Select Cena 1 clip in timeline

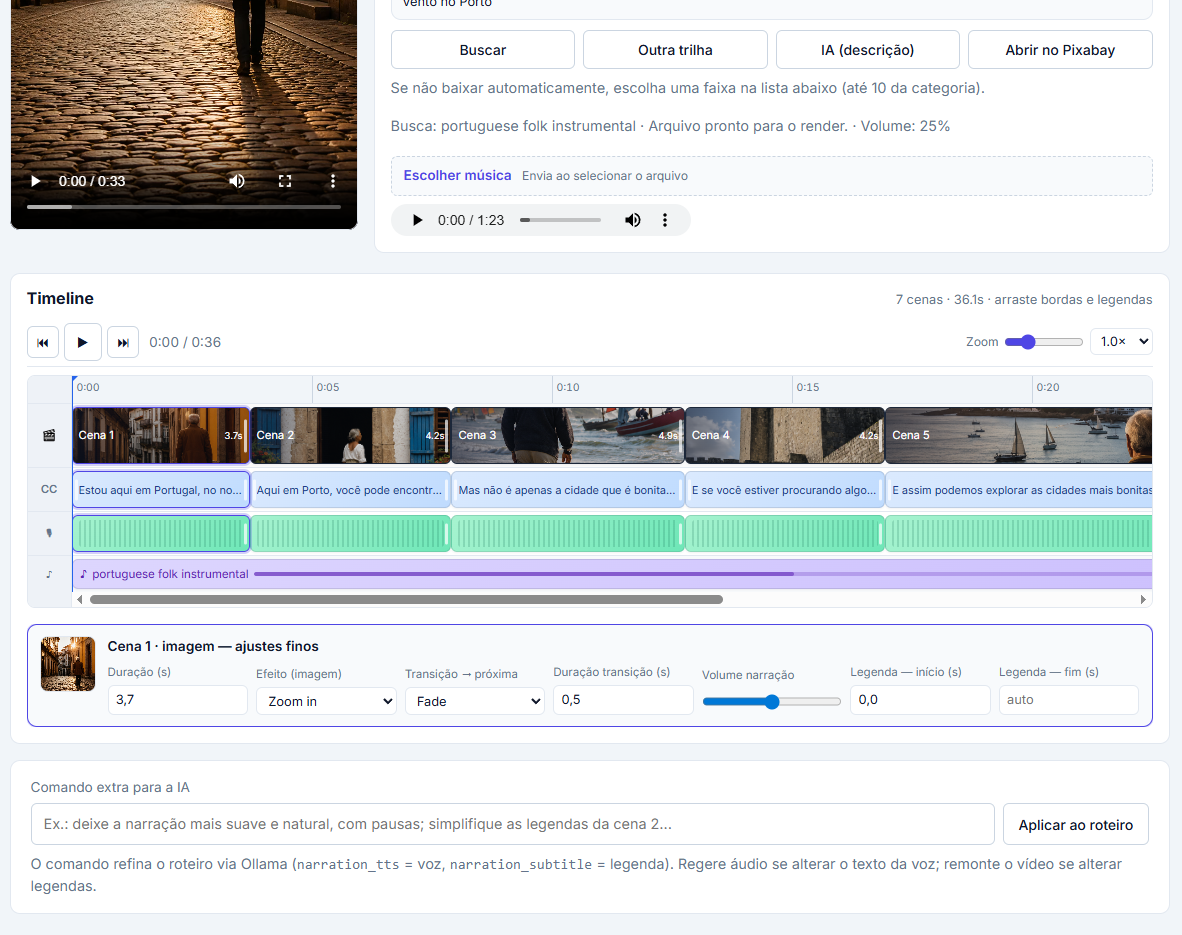(161, 435)
